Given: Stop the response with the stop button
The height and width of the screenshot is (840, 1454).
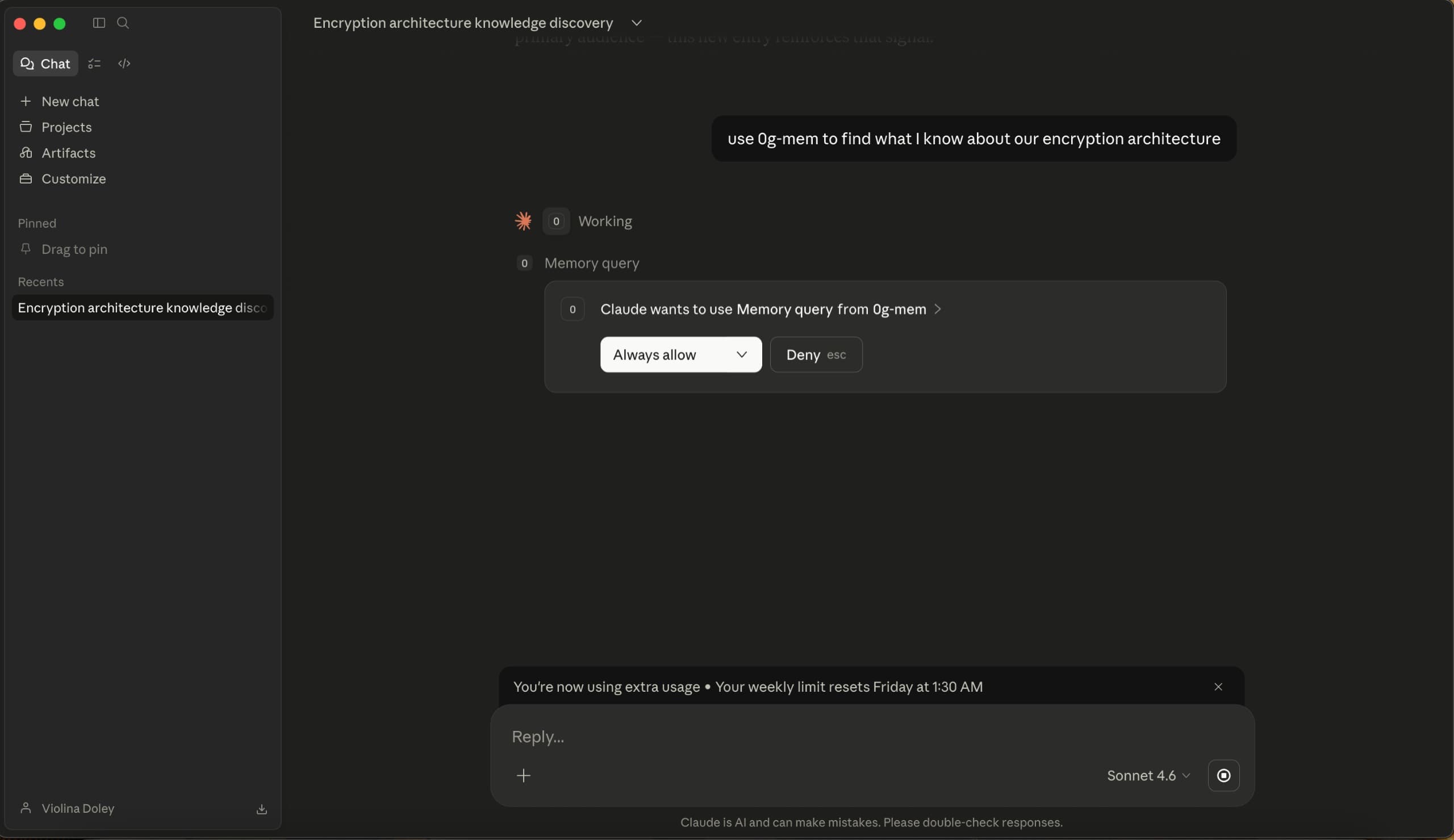Looking at the screenshot, I should click(x=1223, y=776).
